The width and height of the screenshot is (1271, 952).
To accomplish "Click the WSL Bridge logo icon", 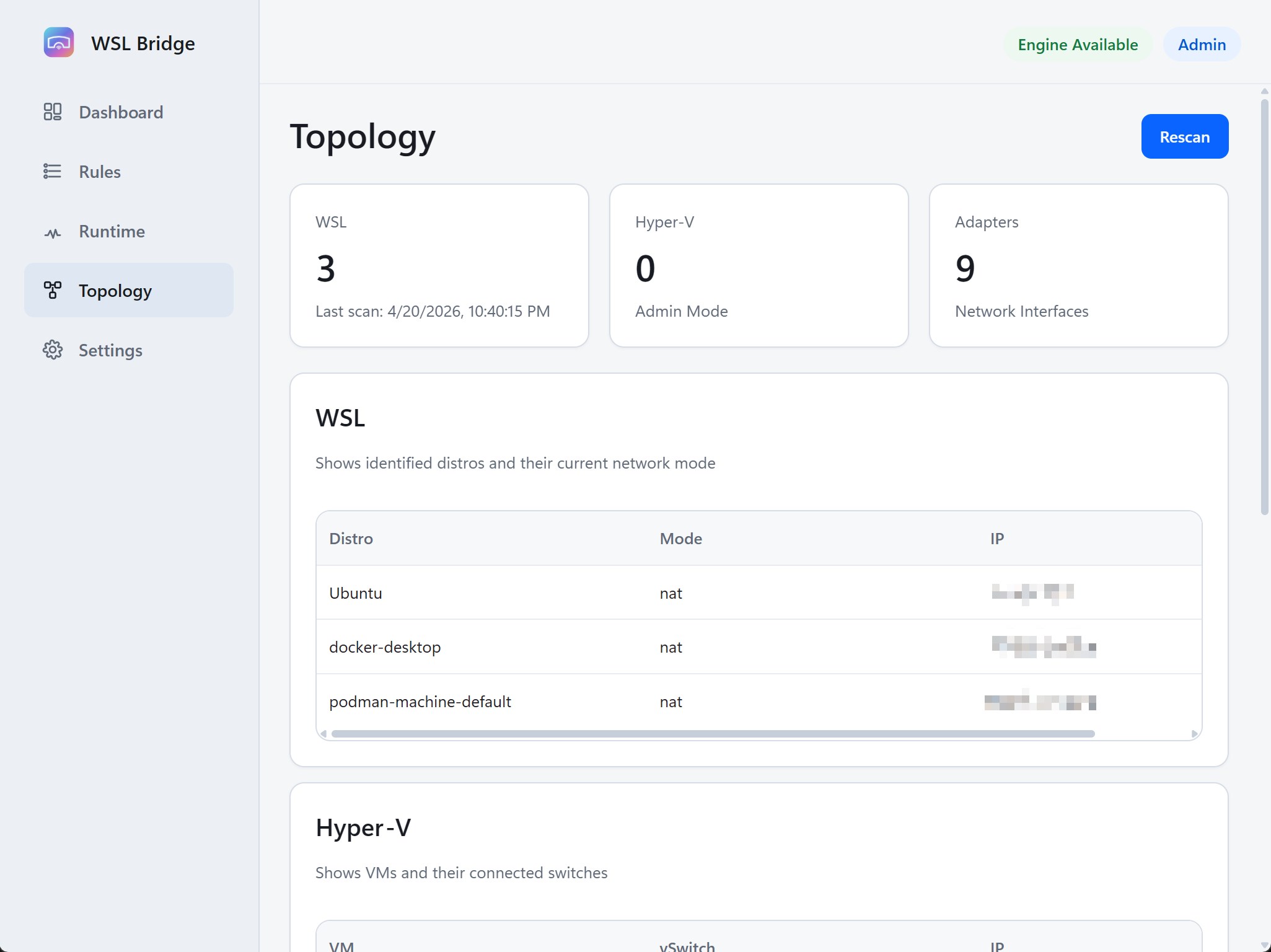I will 59,43.
